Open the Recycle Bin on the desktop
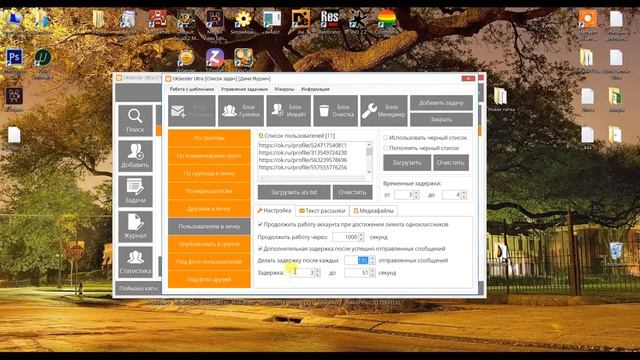This screenshot has height=360, width=640. click(616, 251)
